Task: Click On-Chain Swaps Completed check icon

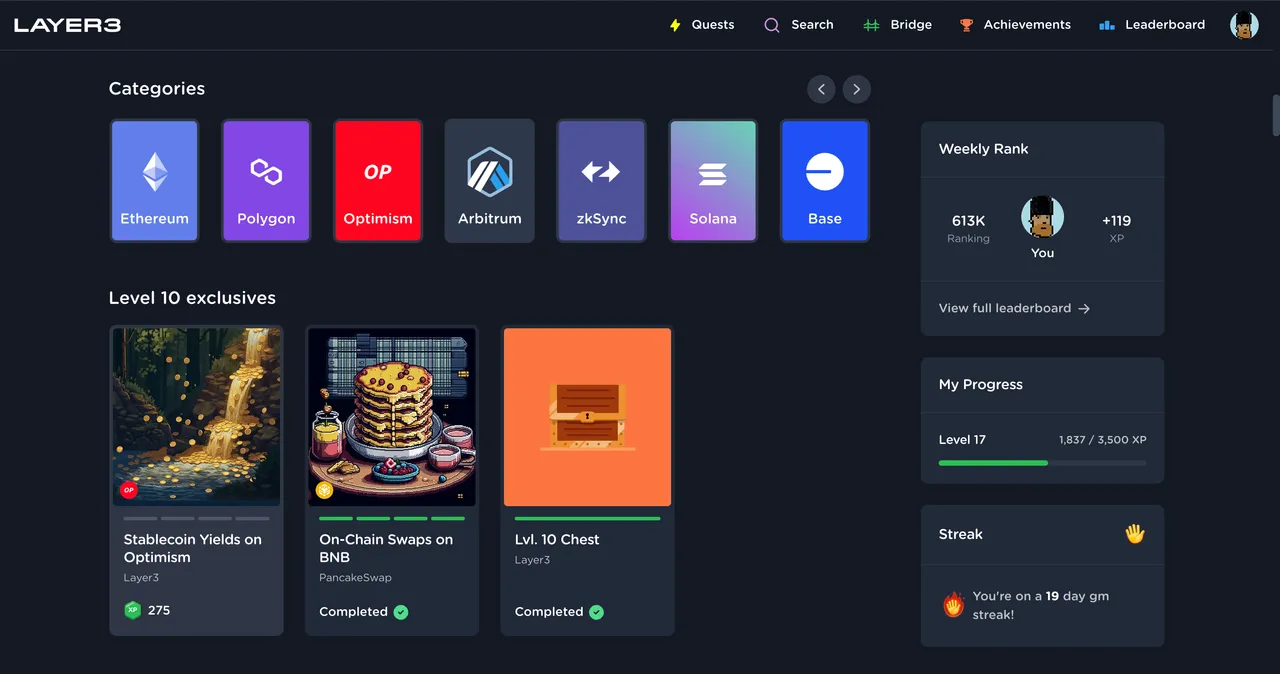Action: tap(401, 612)
